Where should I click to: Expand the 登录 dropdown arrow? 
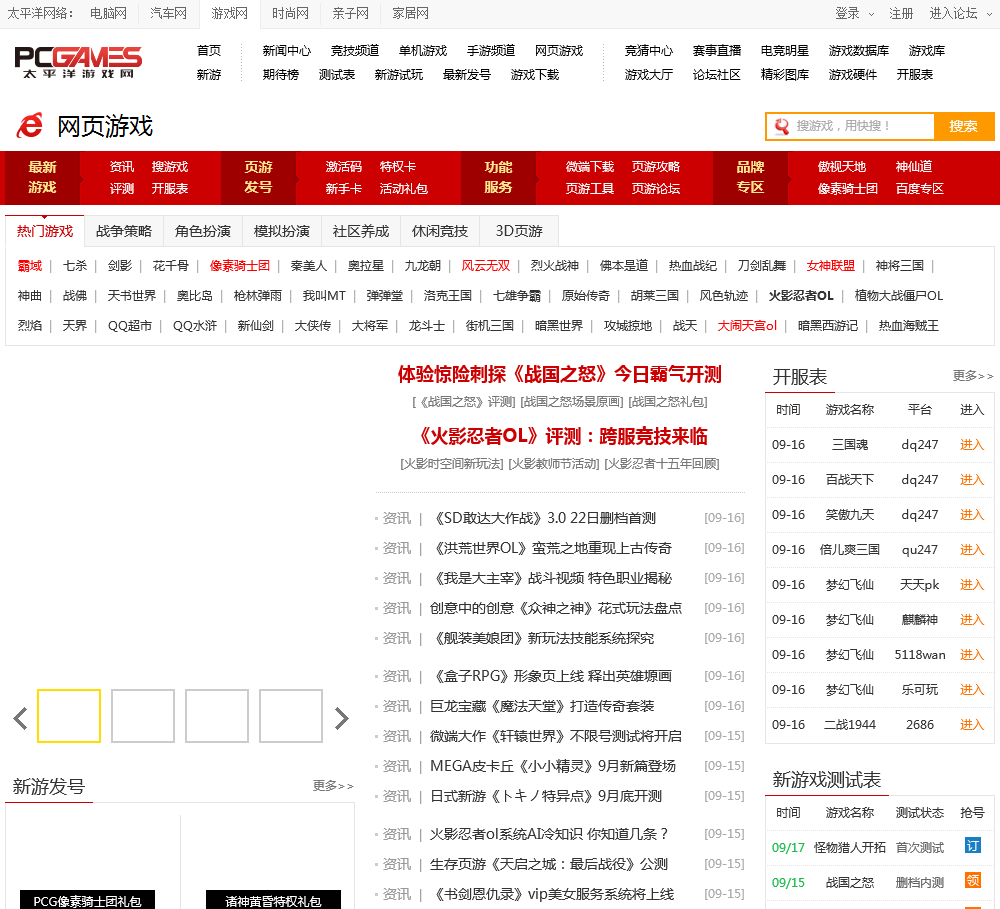[871, 14]
